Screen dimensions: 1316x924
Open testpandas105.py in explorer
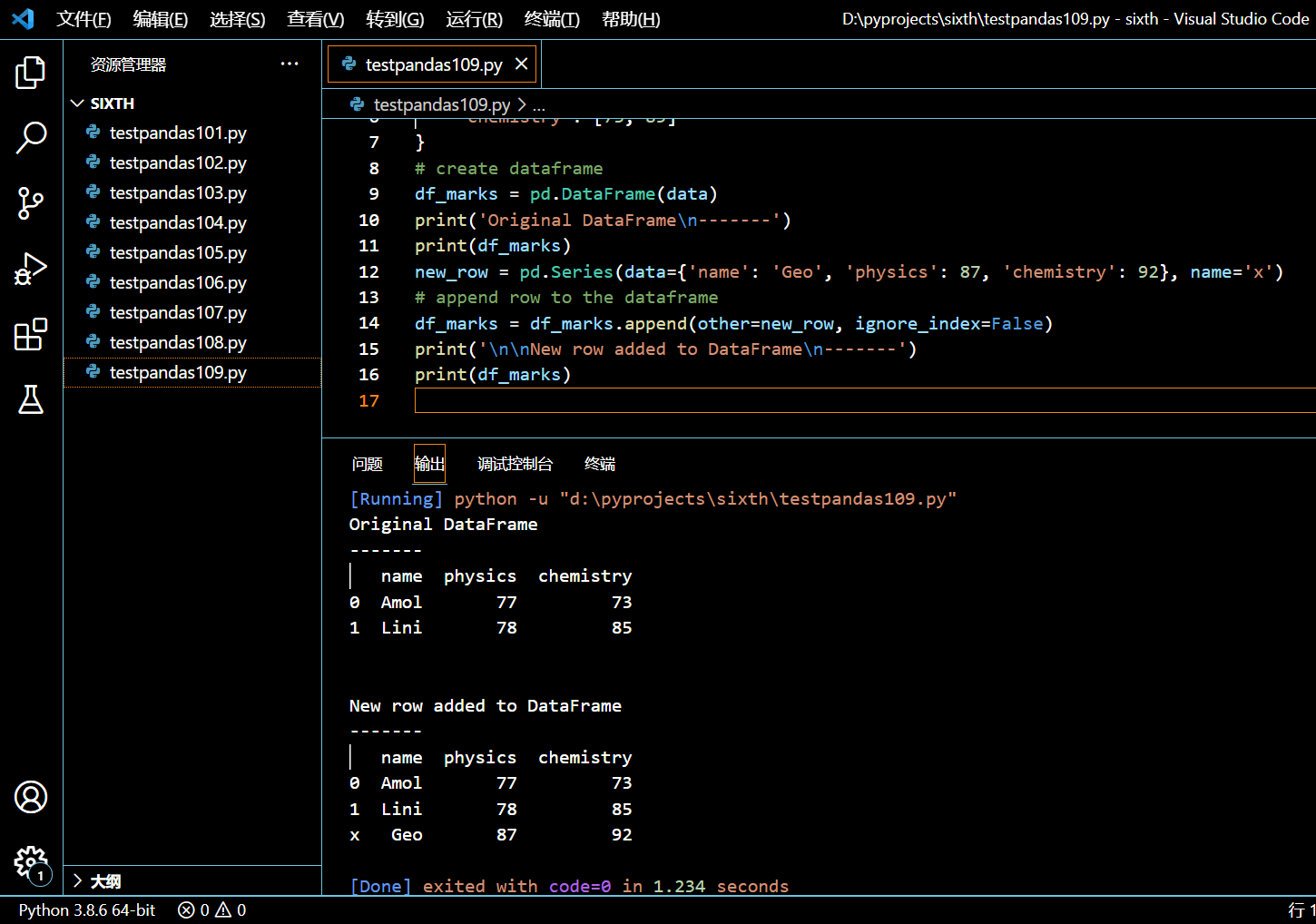[x=192, y=252]
